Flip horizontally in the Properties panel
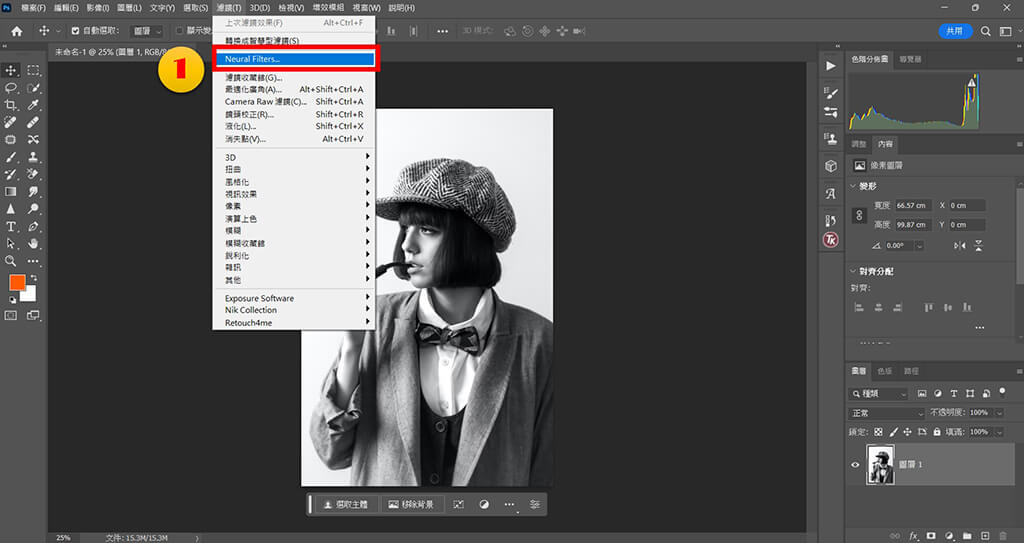This screenshot has height=543, width=1024. click(x=959, y=246)
